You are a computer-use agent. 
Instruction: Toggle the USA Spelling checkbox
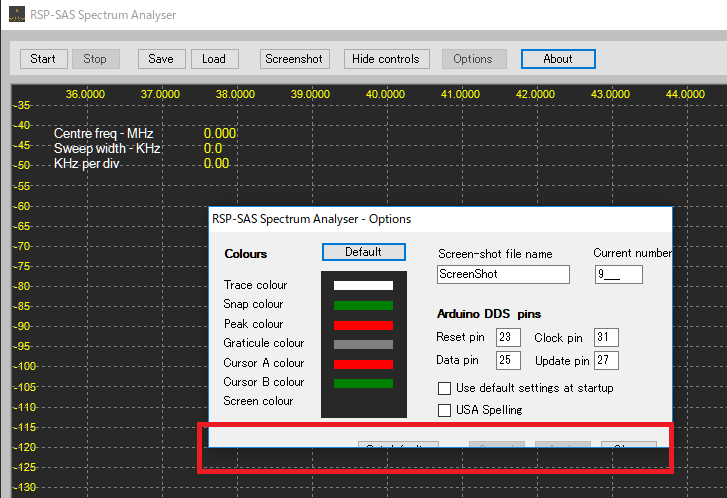pyautogui.click(x=444, y=410)
